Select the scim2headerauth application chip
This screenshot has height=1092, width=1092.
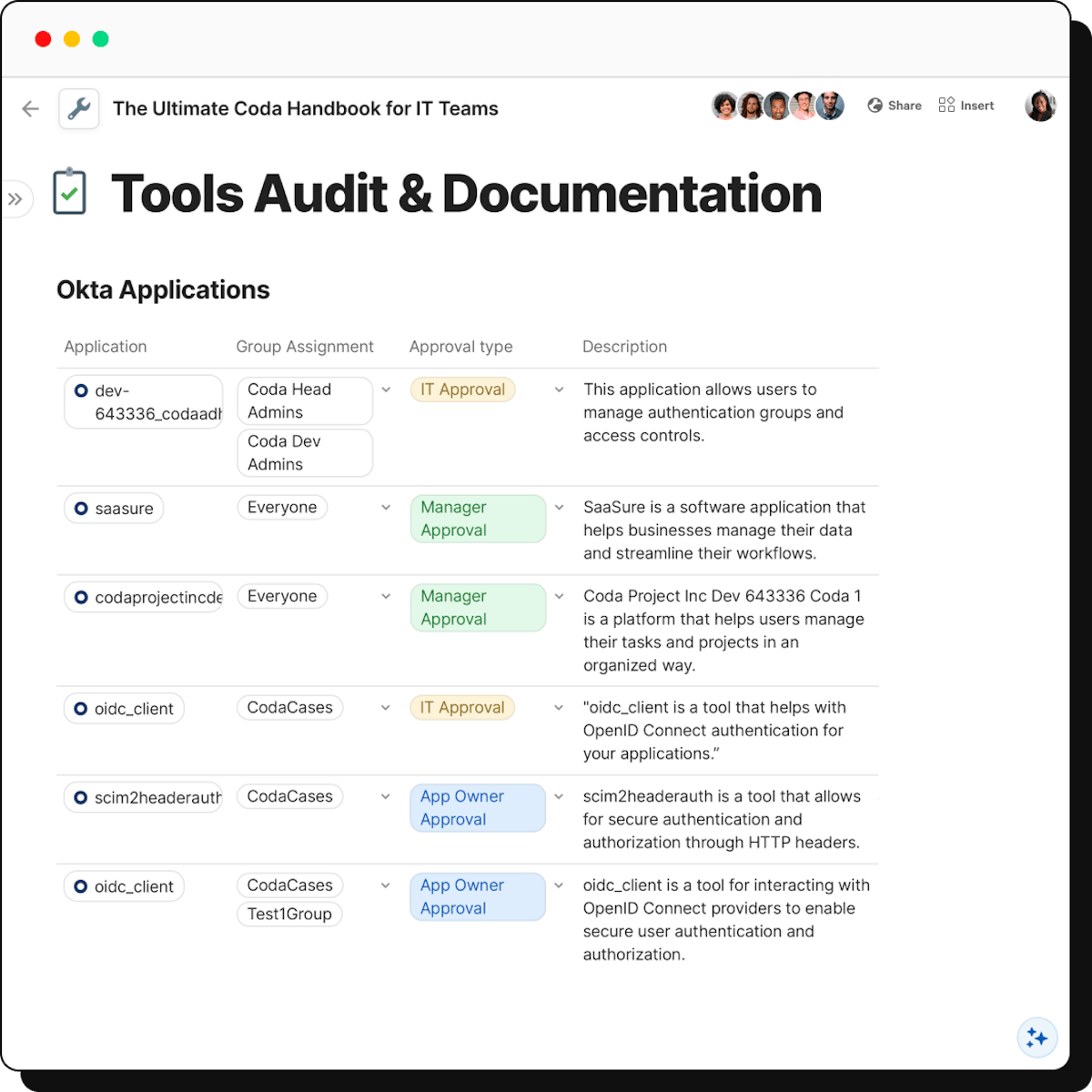point(144,798)
